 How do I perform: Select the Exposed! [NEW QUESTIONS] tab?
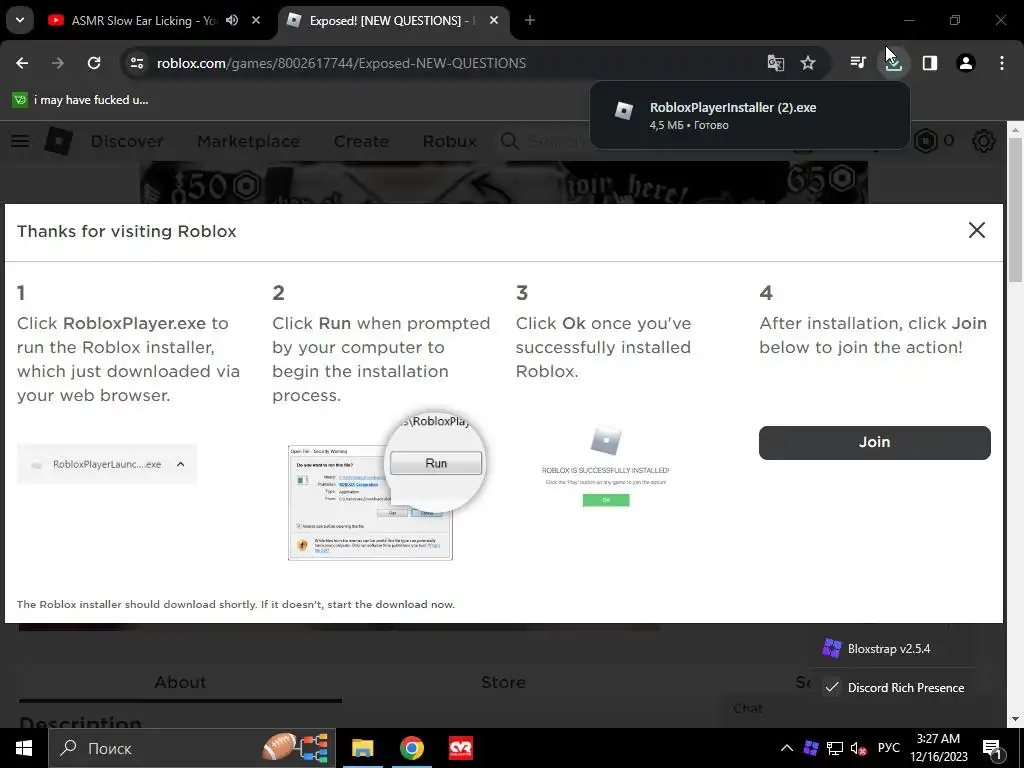click(x=392, y=20)
